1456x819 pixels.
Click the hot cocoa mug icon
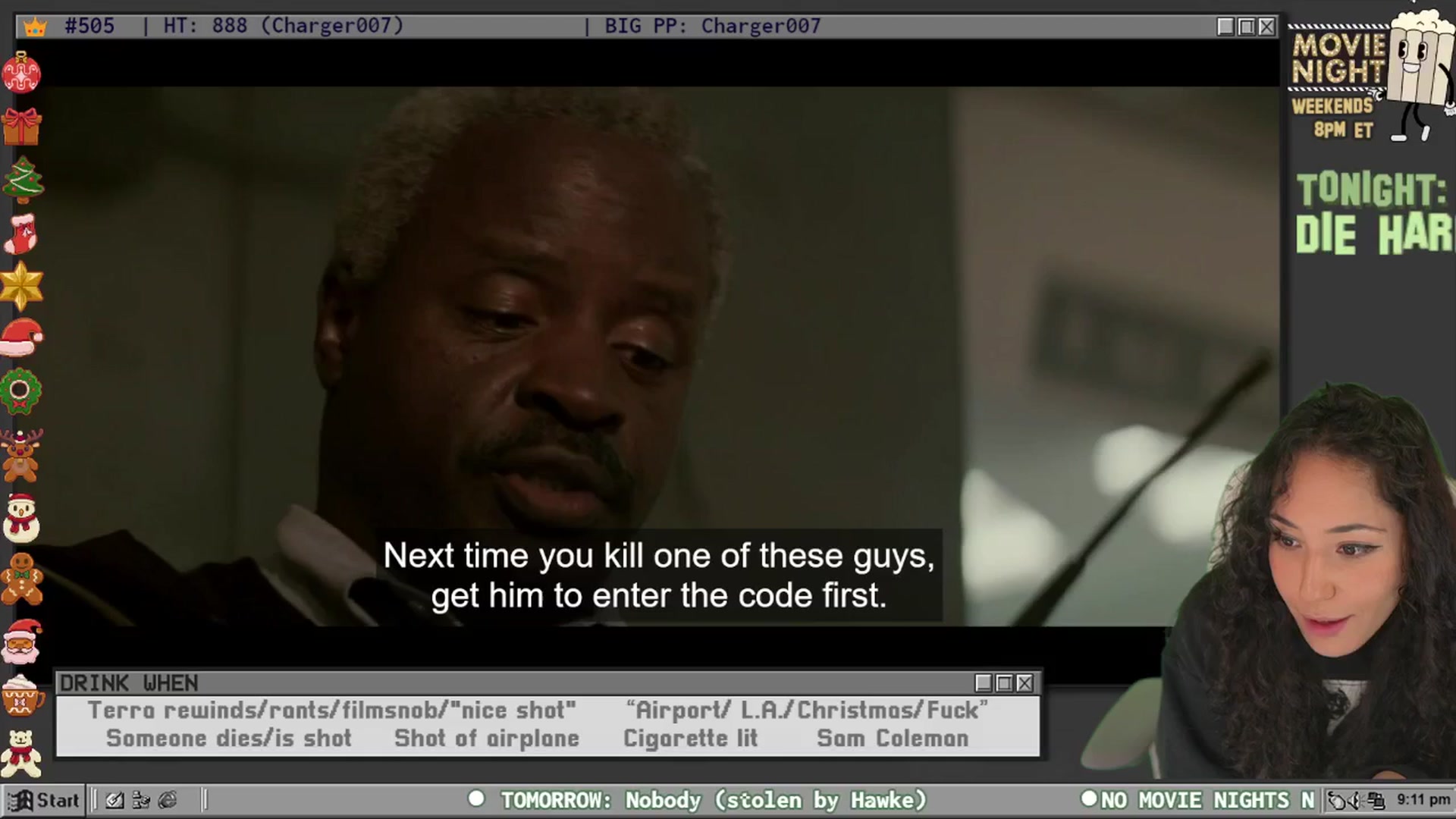tap(21, 696)
